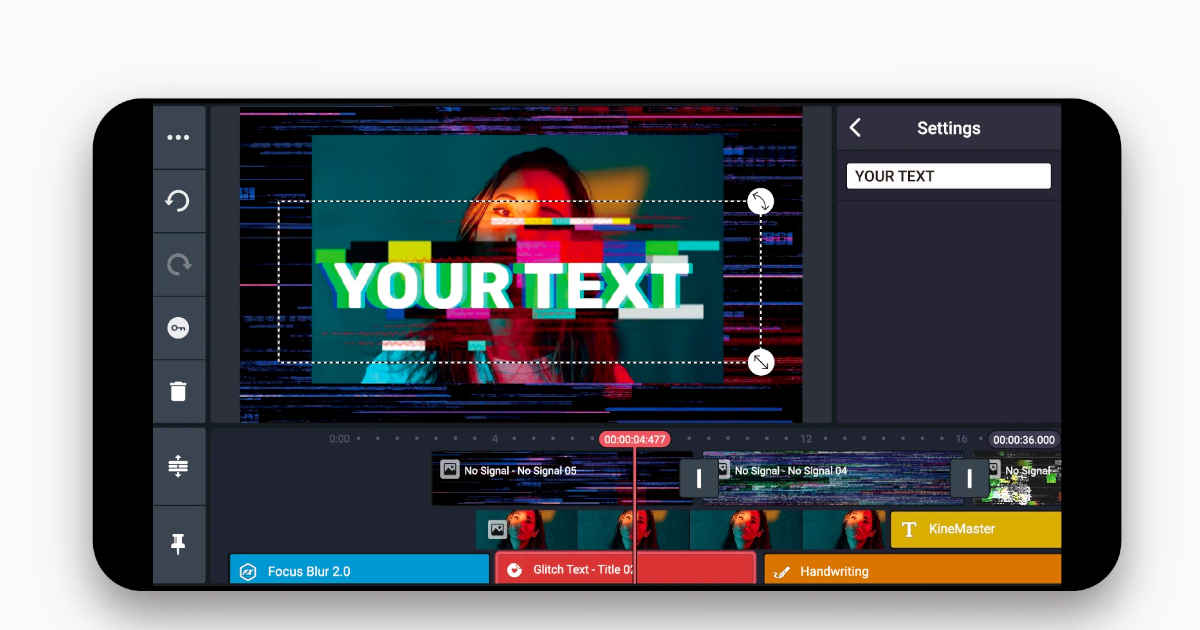Open the overflow menu with three dots

pos(179,137)
